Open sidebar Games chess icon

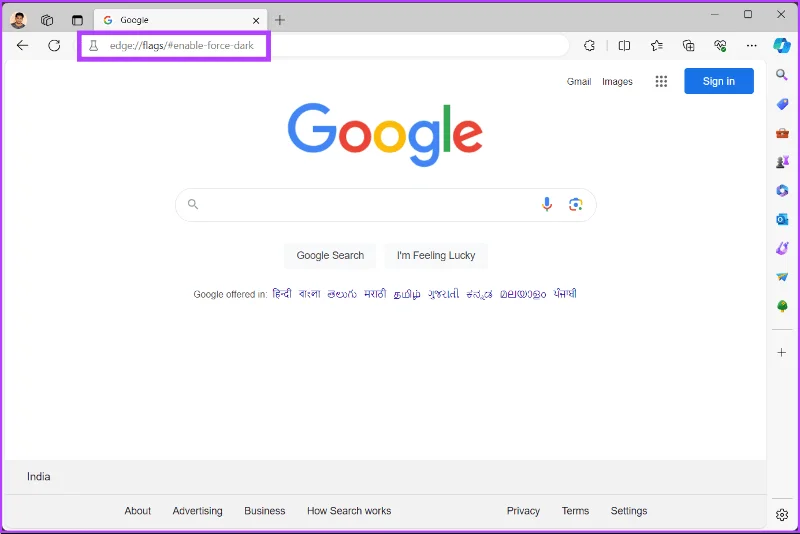pos(782,162)
